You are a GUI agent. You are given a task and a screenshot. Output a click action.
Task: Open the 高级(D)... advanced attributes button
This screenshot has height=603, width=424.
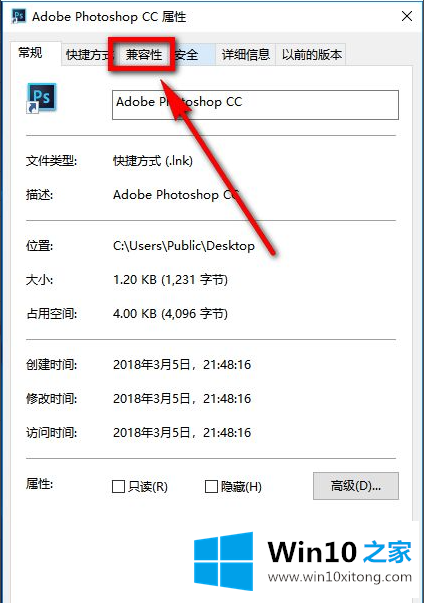point(356,486)
